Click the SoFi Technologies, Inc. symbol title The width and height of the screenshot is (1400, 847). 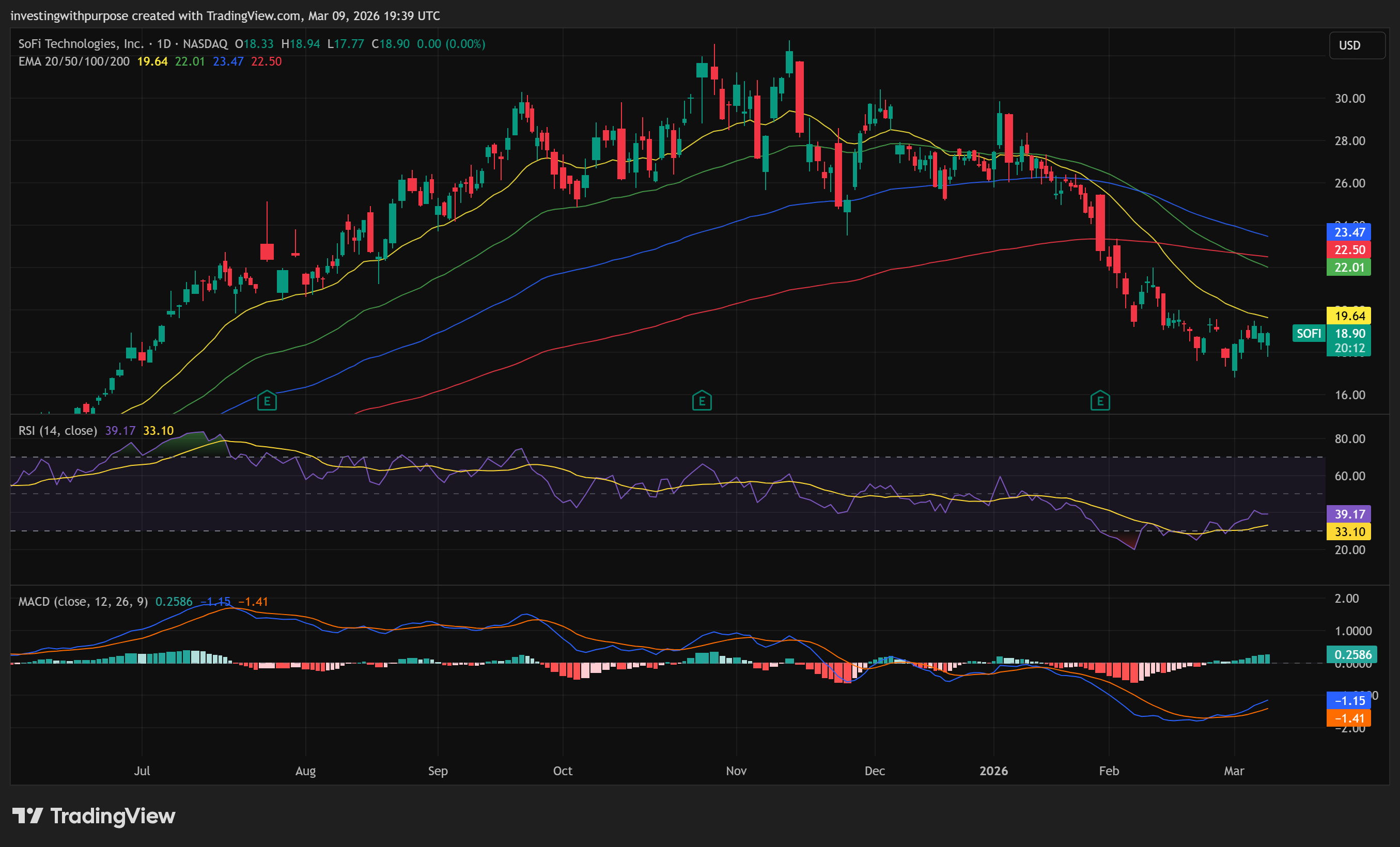[x=81, y=44]
